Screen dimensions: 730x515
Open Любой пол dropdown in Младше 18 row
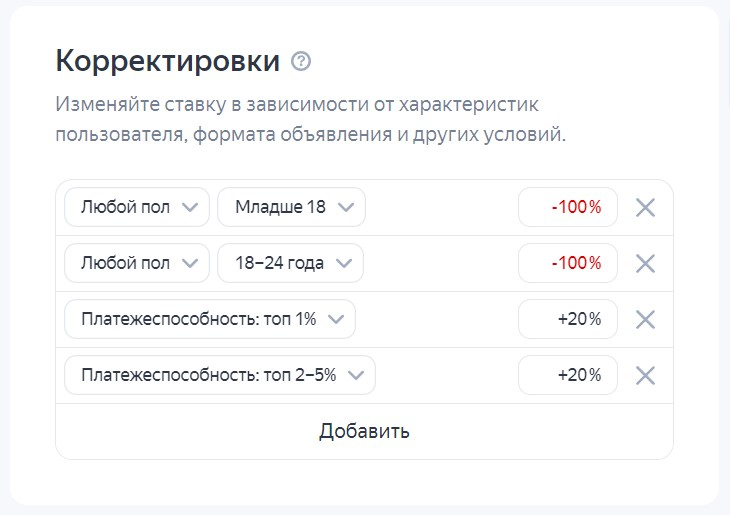(137, 208)
